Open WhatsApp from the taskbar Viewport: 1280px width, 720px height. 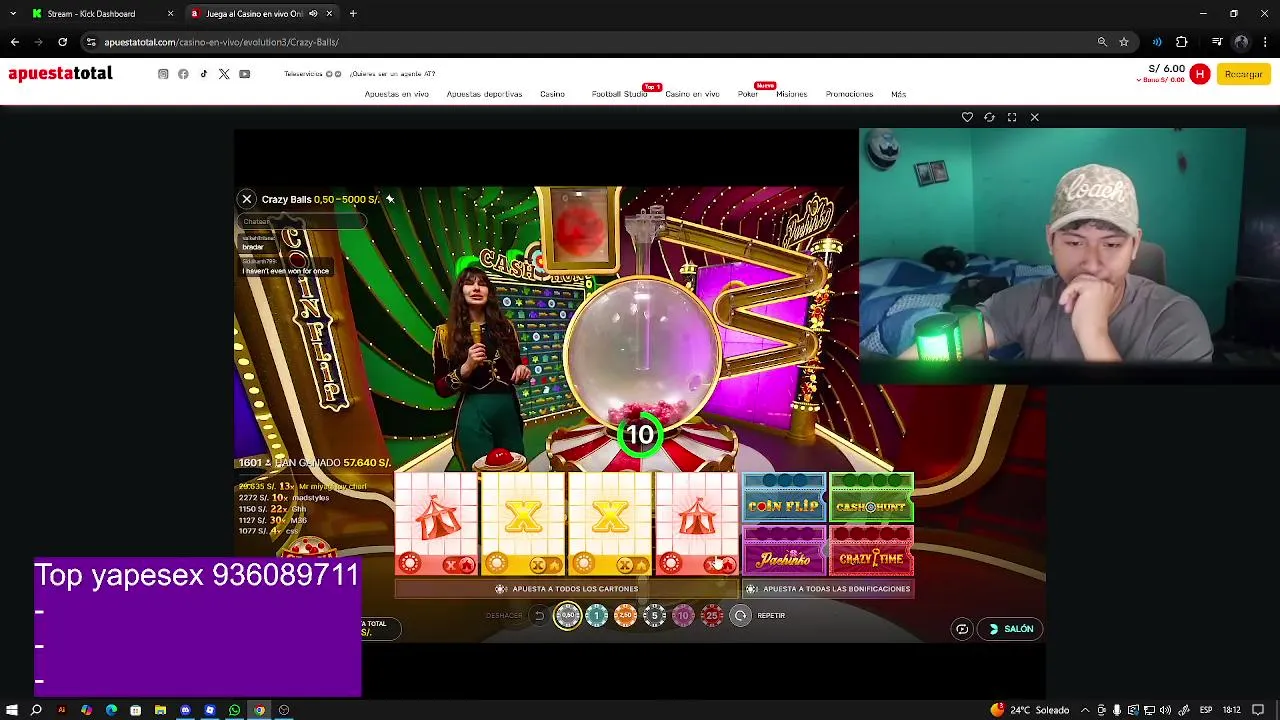click(234, 710)
